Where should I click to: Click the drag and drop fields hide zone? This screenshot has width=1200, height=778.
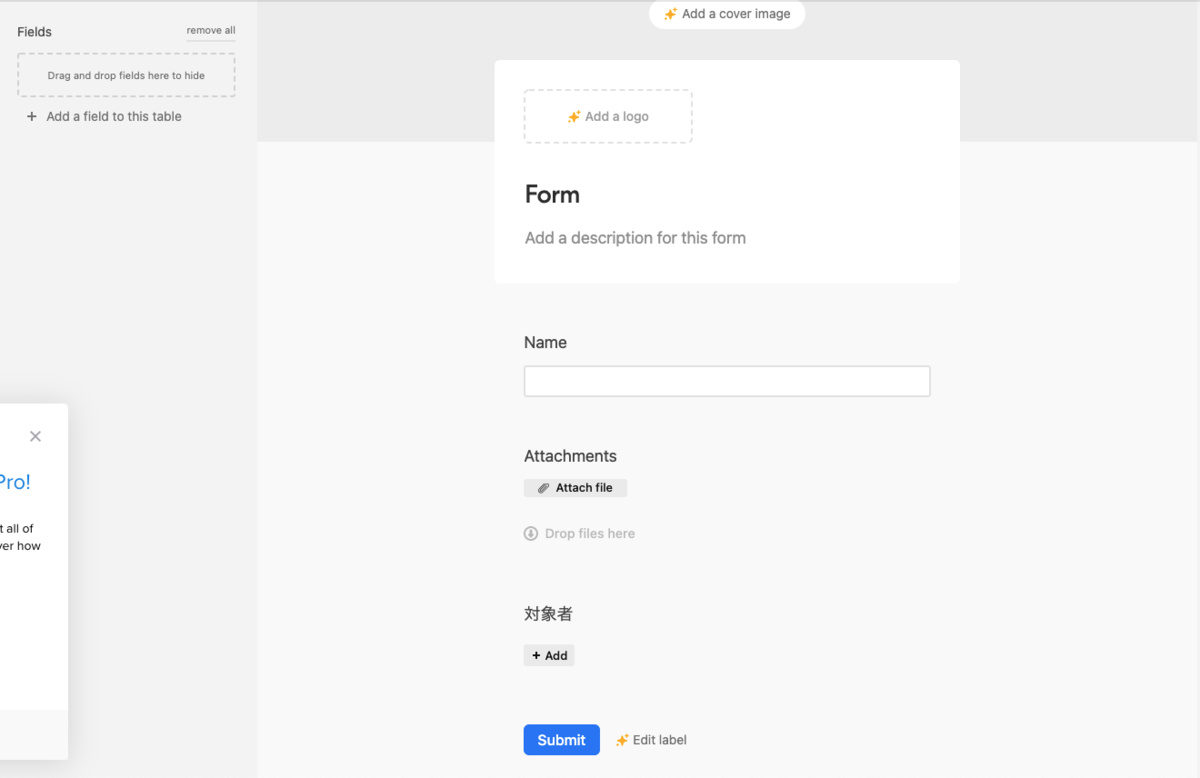[126, 75]
